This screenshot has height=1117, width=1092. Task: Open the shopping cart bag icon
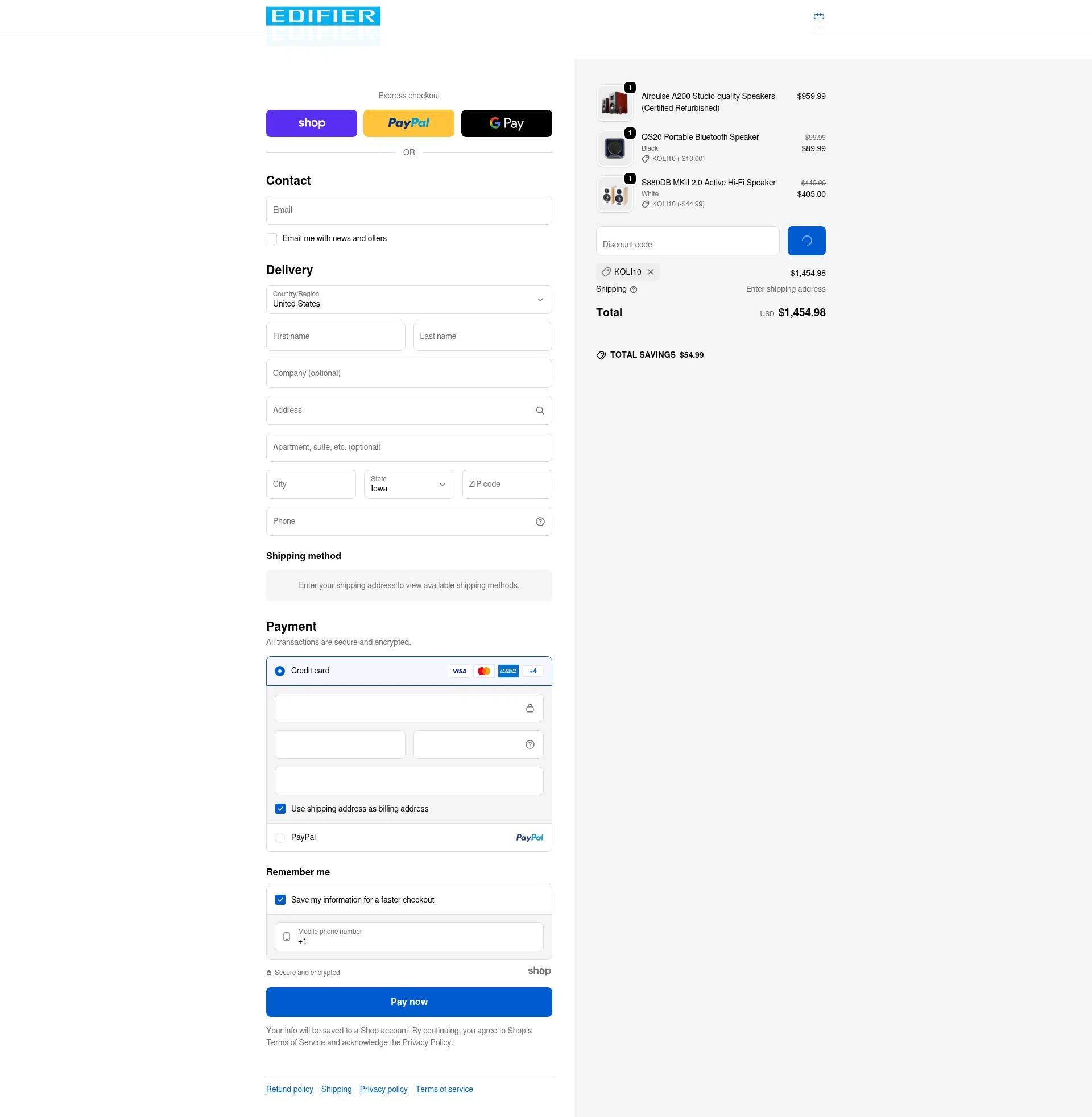[x=818, y=16]
